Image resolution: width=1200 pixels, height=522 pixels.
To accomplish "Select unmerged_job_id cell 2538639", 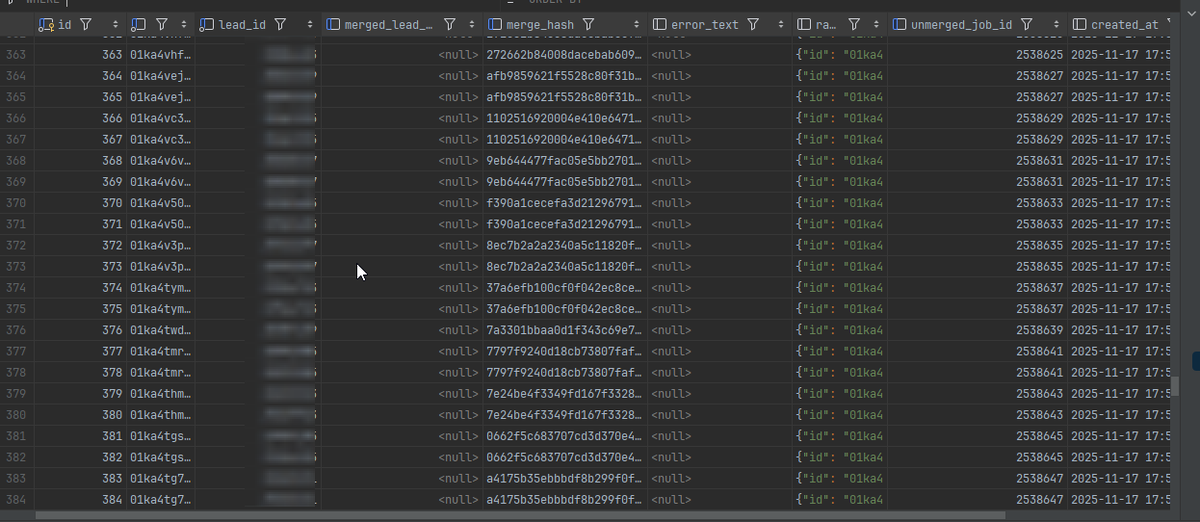I will click(x=975, y=330).
